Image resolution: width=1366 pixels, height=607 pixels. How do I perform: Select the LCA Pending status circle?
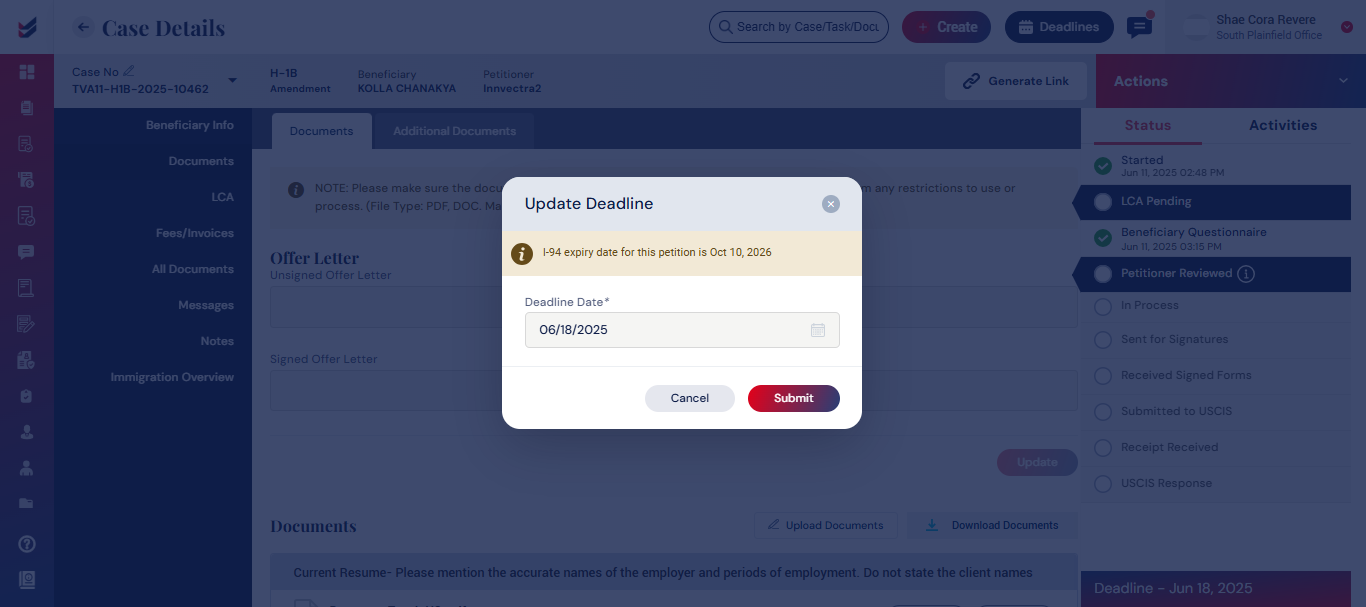(1103, 202)
